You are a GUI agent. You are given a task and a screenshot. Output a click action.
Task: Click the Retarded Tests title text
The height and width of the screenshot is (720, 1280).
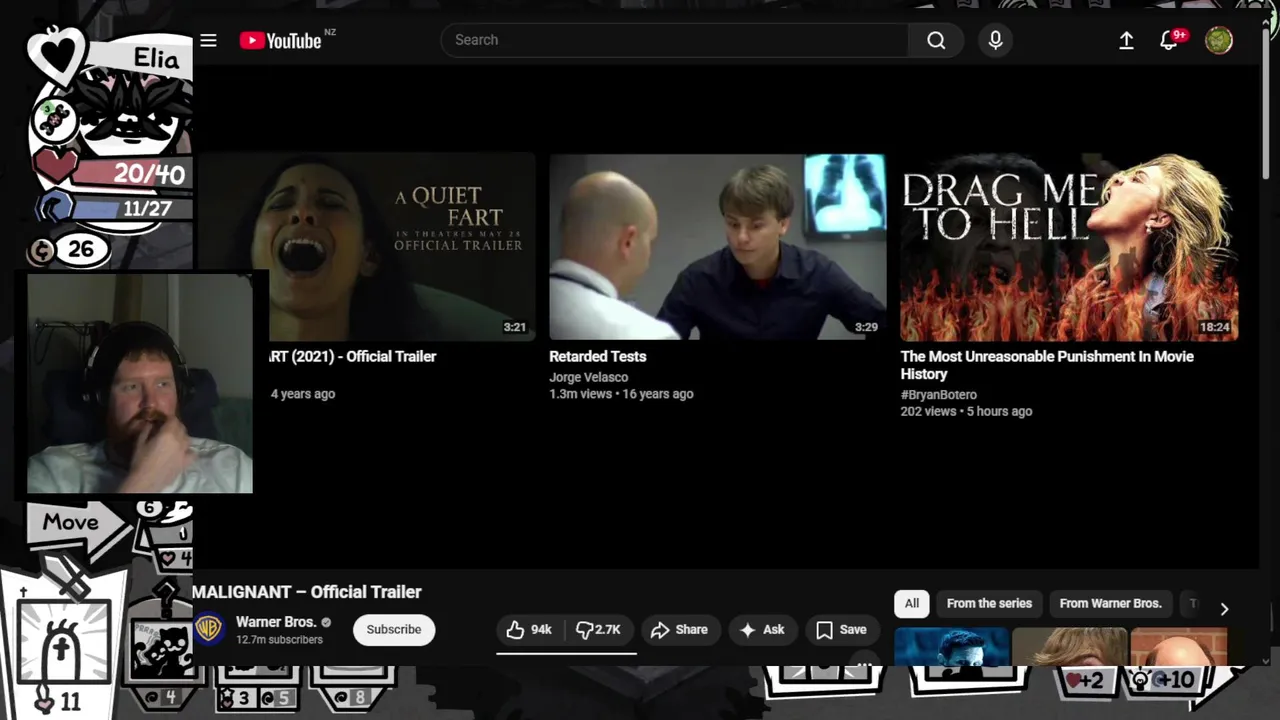pyautogui.click(x=597, y=356)
